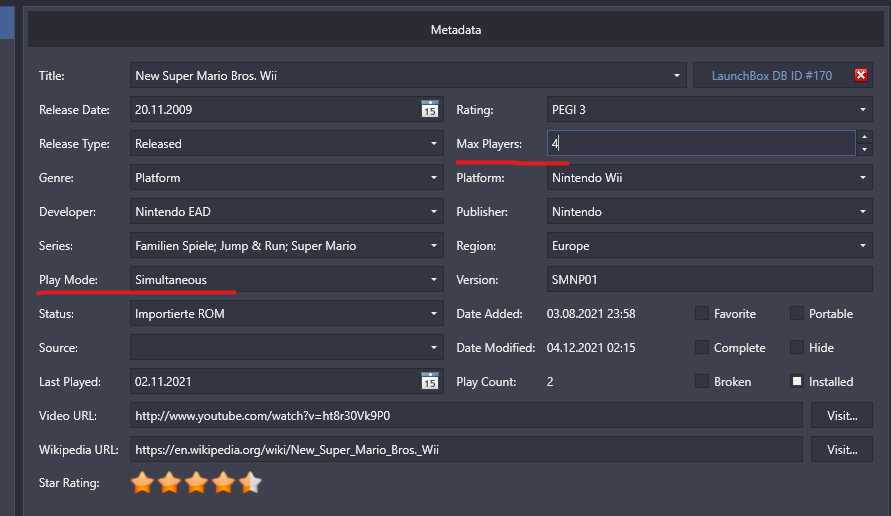Screen dimensions: 891x516
Task: Open the Platform dropdown showing Nintendo Wii
Action: [709, 177]
